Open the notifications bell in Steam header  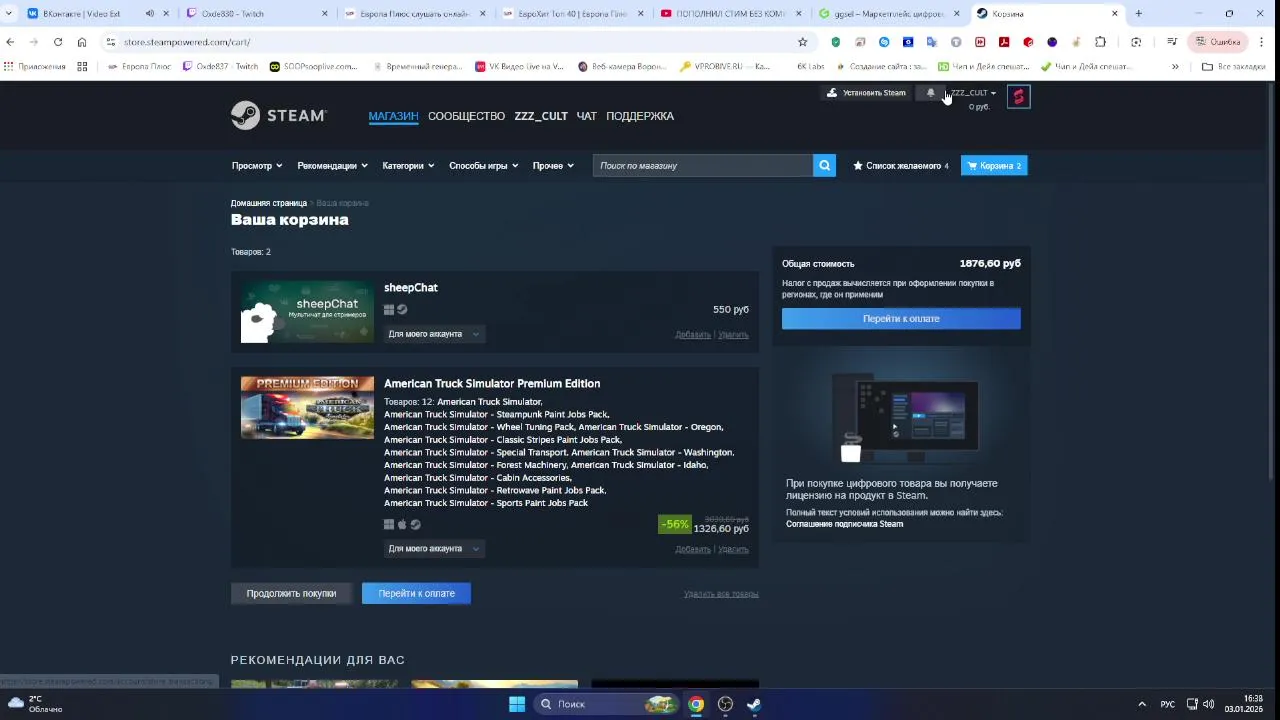931,93
